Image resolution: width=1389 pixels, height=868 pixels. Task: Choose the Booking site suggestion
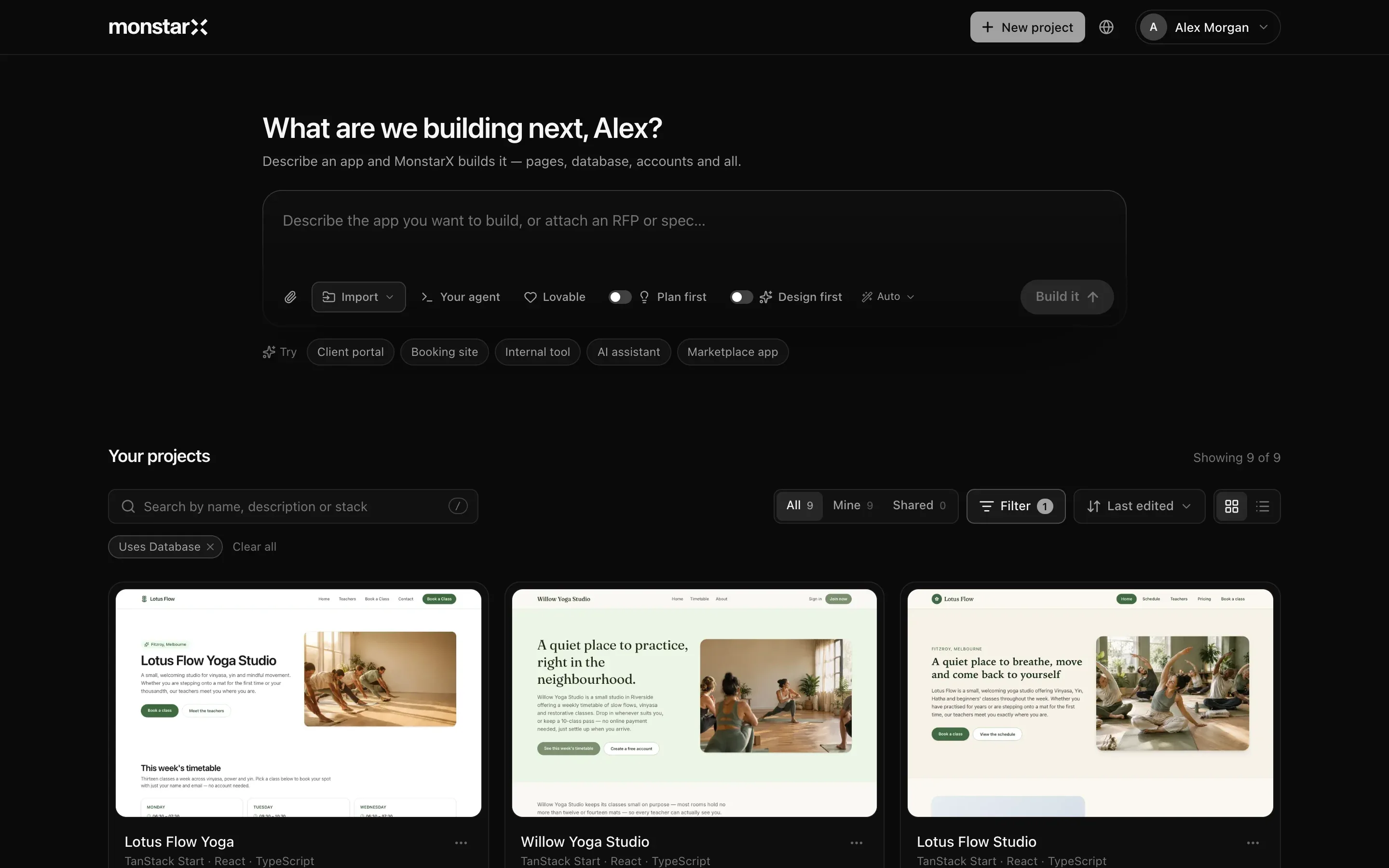(444, 352)
